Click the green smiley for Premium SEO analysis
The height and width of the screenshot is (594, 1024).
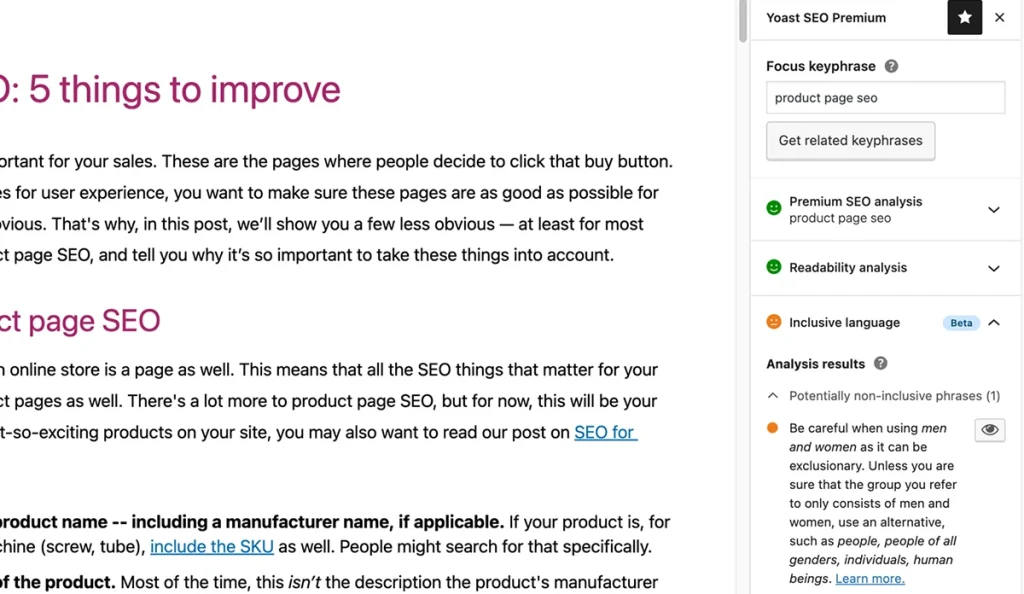coord(773,207)
